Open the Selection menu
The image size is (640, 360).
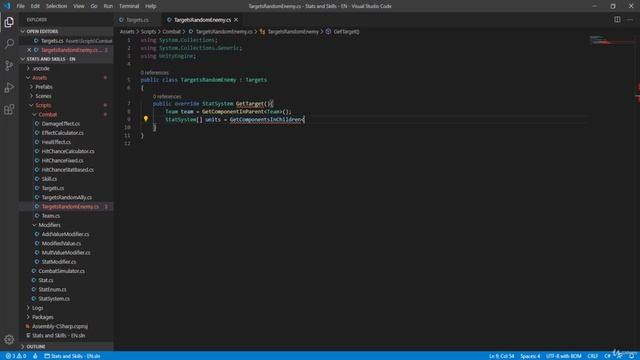(x=56, y=6)
